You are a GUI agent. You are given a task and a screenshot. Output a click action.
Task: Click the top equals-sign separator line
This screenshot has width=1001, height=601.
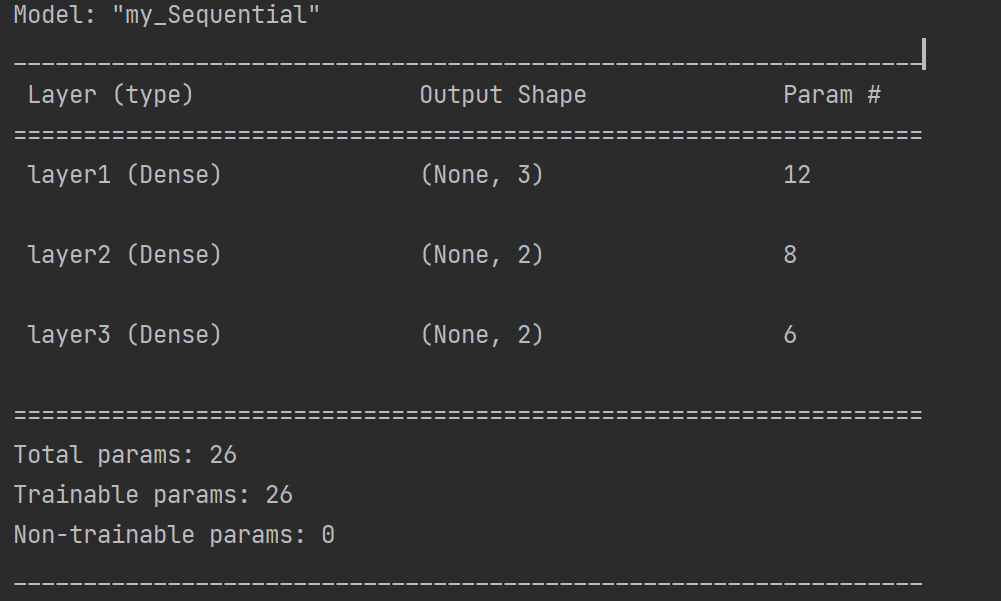468,135
